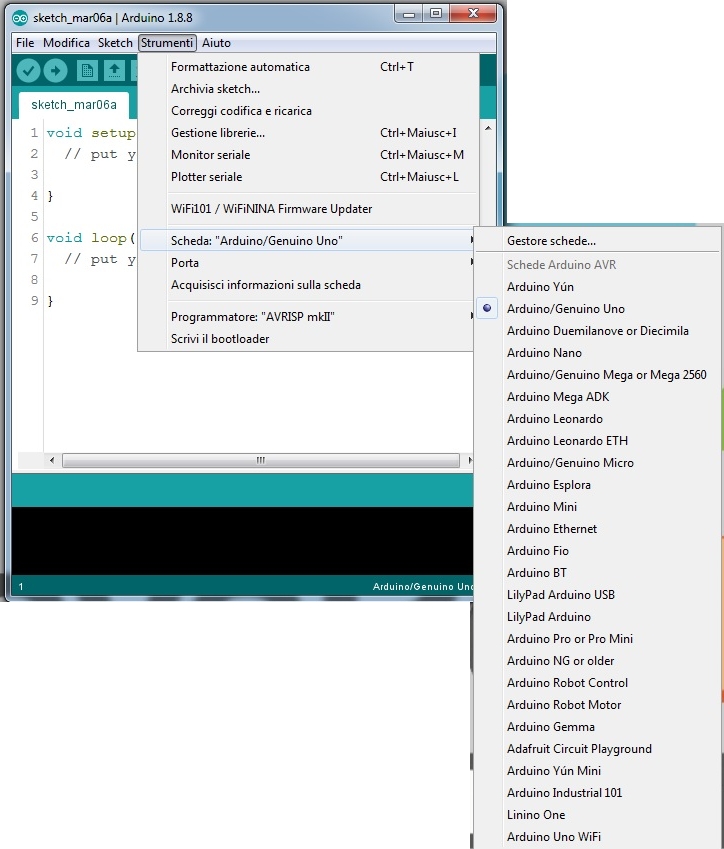This screenshot has height=849, width=724.
Task: Click the Verify checkmark toolbar icon
Action: [28, 70]
